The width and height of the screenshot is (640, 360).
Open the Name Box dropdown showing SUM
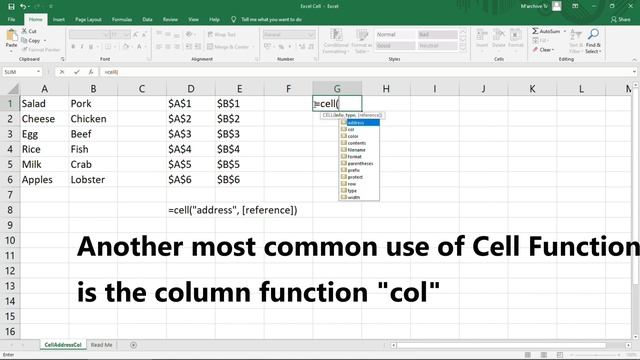click(38, 72)
